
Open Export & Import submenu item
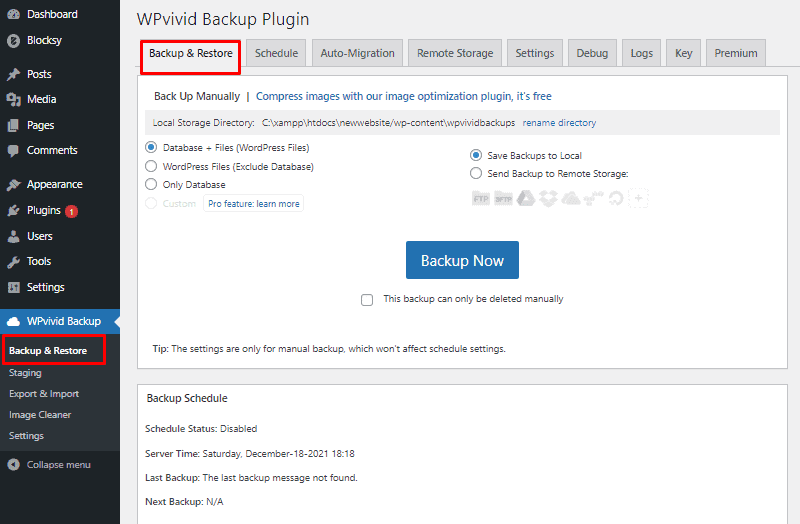click(x=44, y=394)
